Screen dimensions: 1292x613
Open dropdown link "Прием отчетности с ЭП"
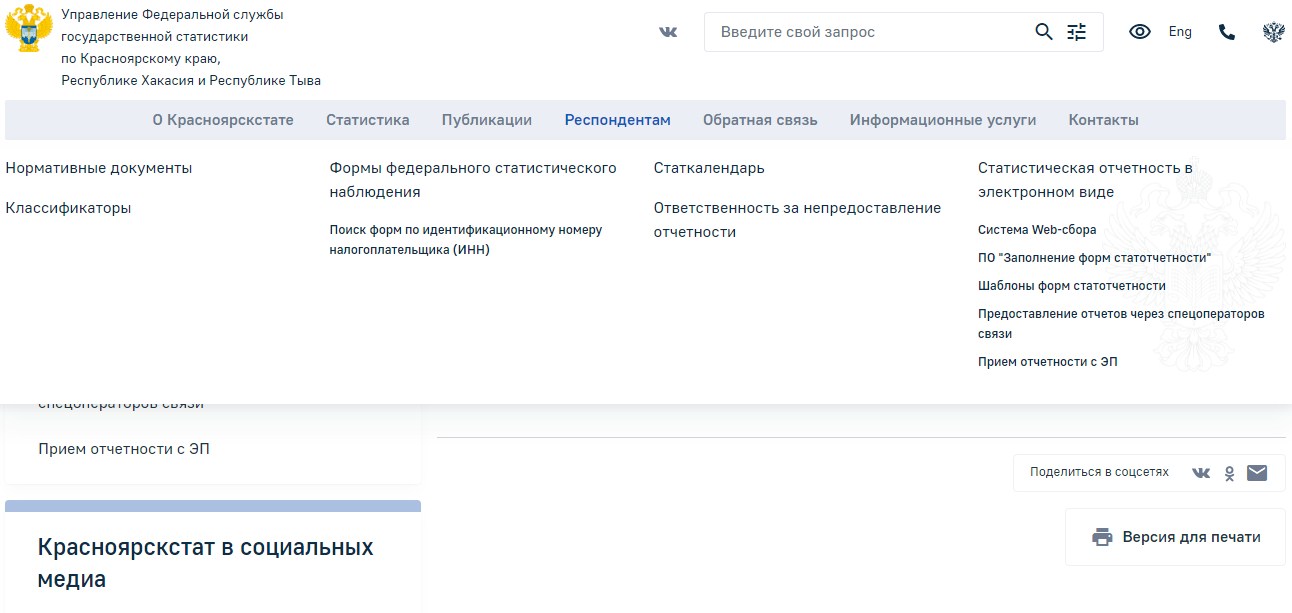click(1048, 362)
